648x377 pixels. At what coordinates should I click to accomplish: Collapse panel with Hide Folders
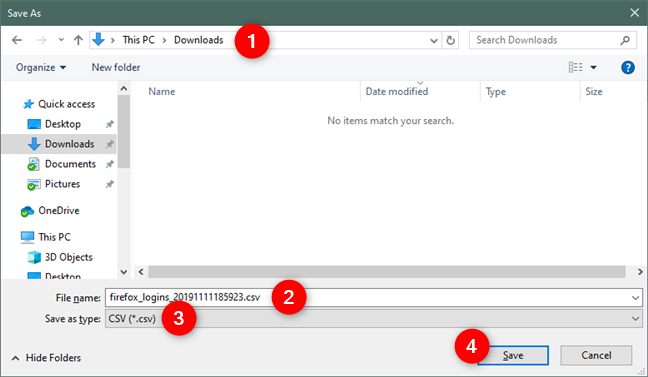pos(46,358)
